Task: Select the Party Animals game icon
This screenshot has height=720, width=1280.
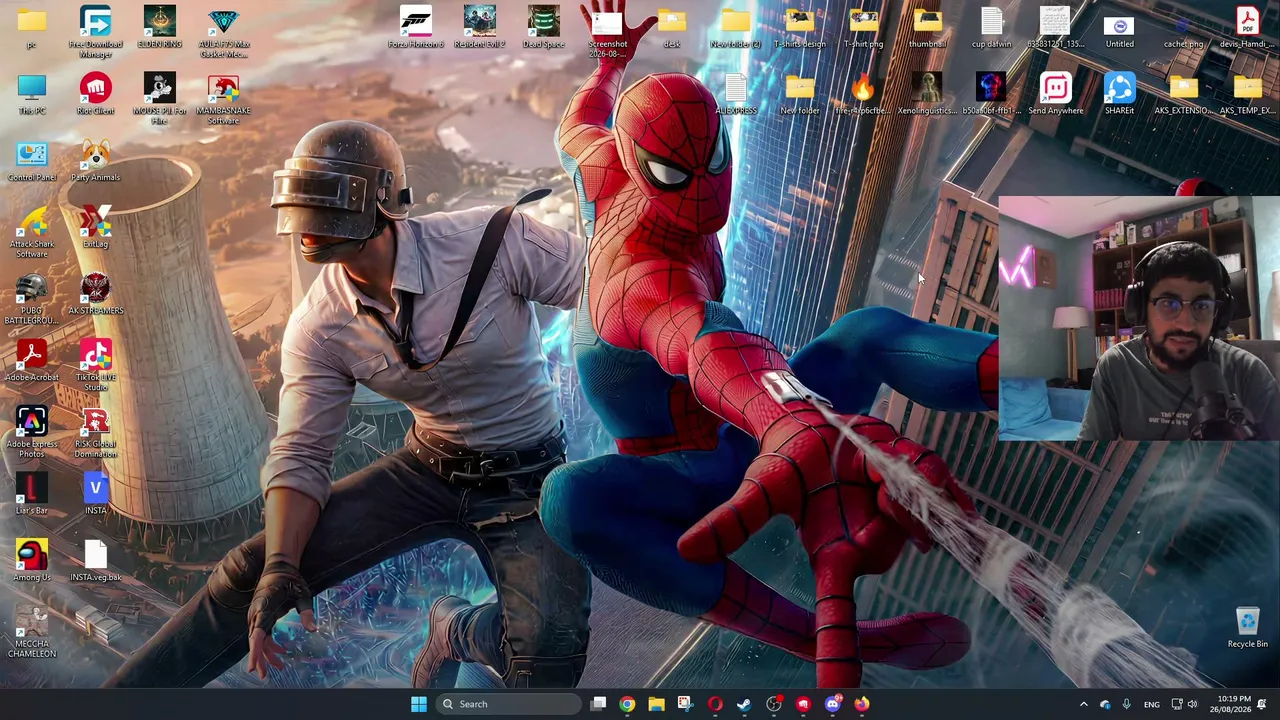Action: pos(96,161)
